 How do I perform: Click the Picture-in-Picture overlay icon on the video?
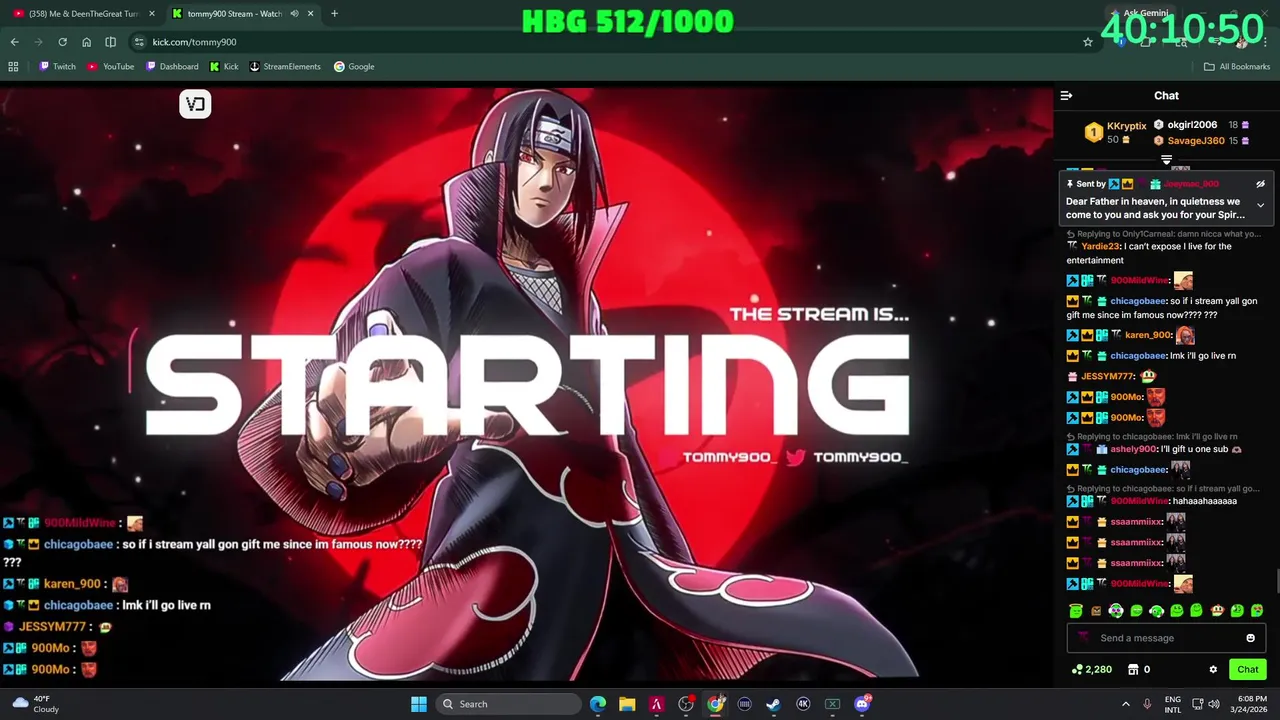tap(195, 104)
